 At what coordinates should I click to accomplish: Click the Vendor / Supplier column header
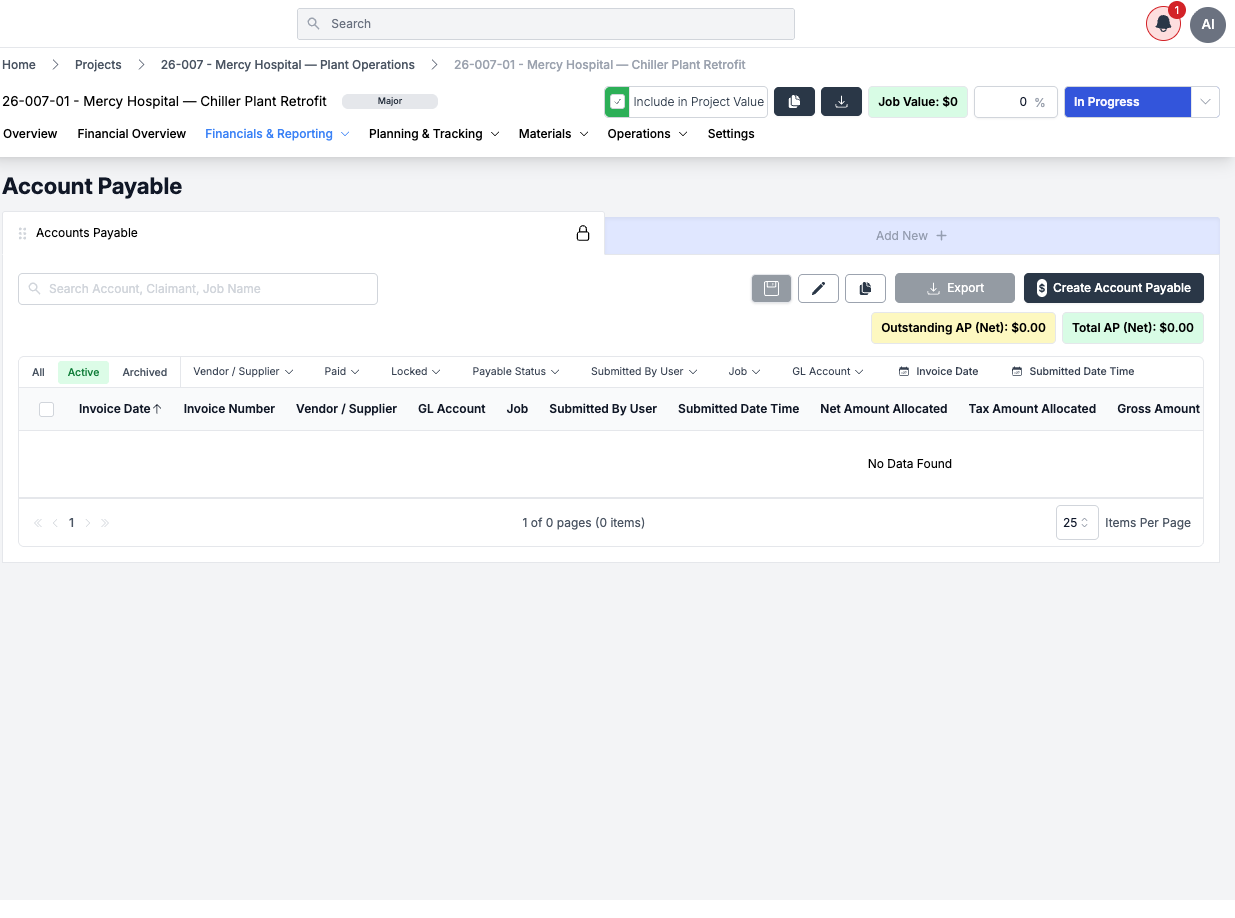coord(346,409)
